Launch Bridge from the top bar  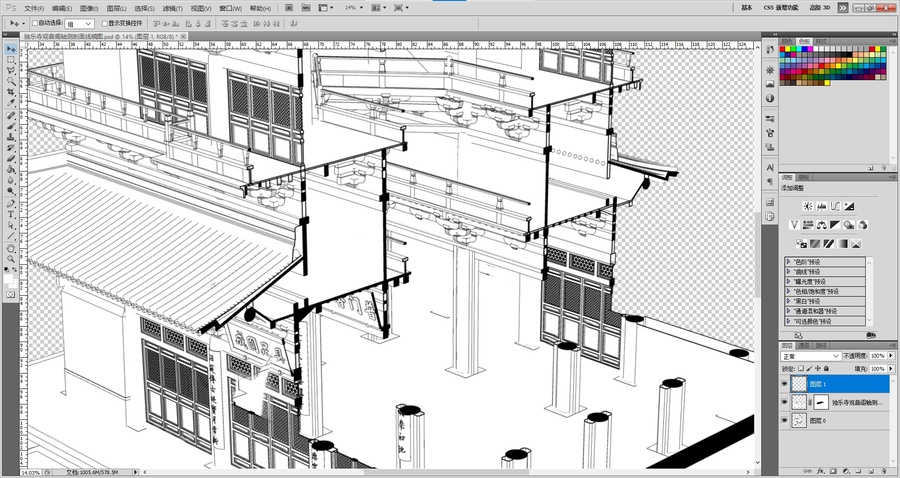tap(289, 8)
